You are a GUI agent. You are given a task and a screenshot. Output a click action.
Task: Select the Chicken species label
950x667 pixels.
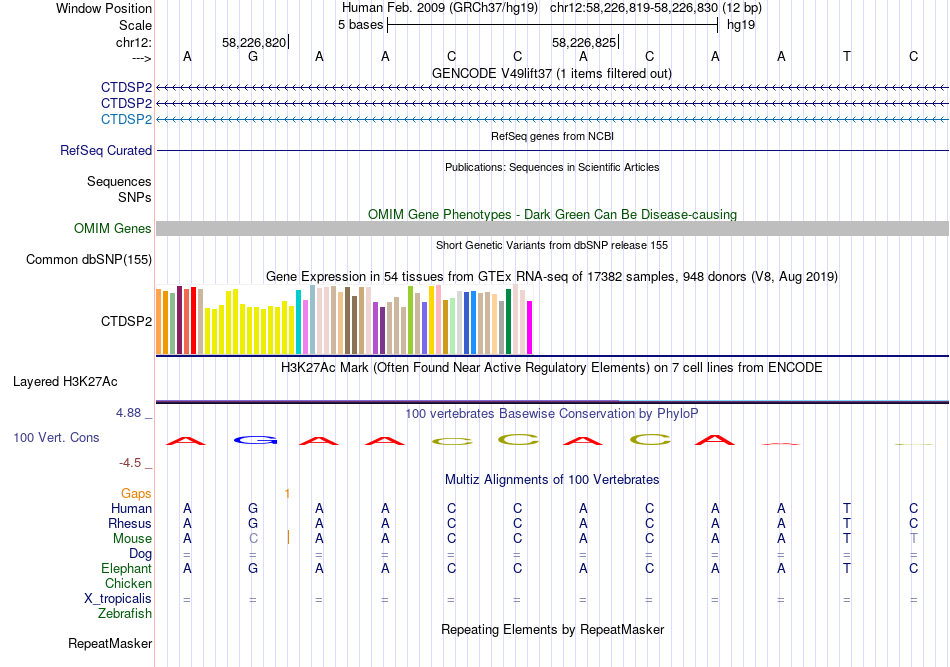tap(128, 583)
